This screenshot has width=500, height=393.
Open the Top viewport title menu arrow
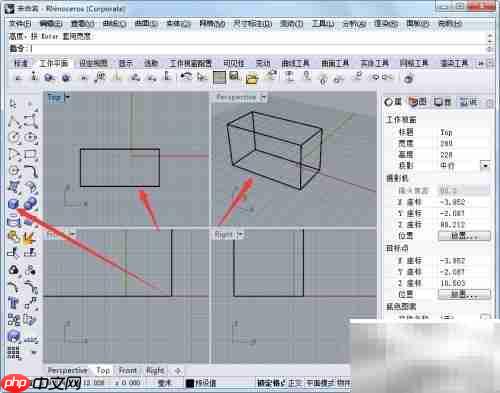point(67,97)
